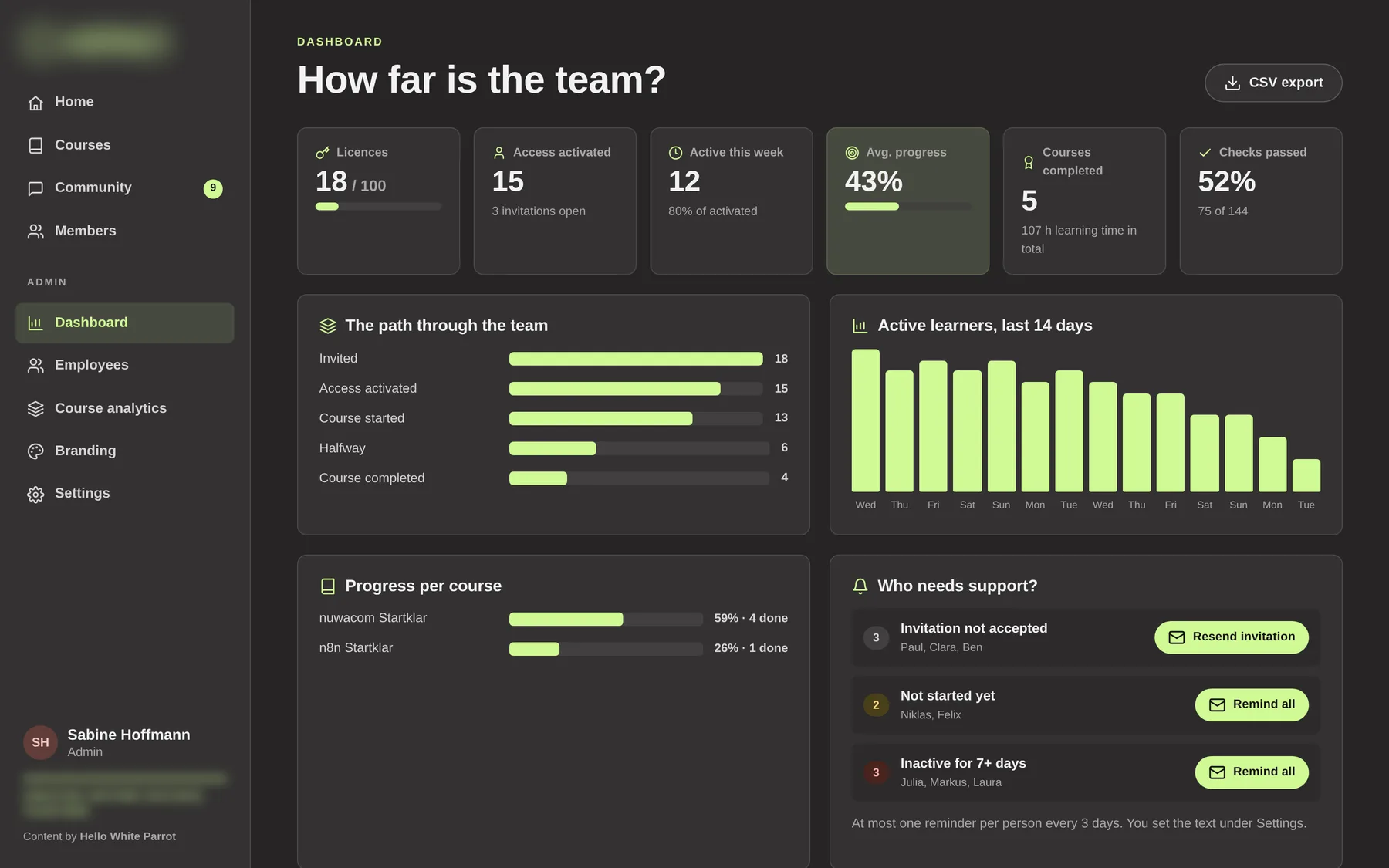Open the Community section
This screenshot has height=868, width=1389.
[x=124, y=188]
